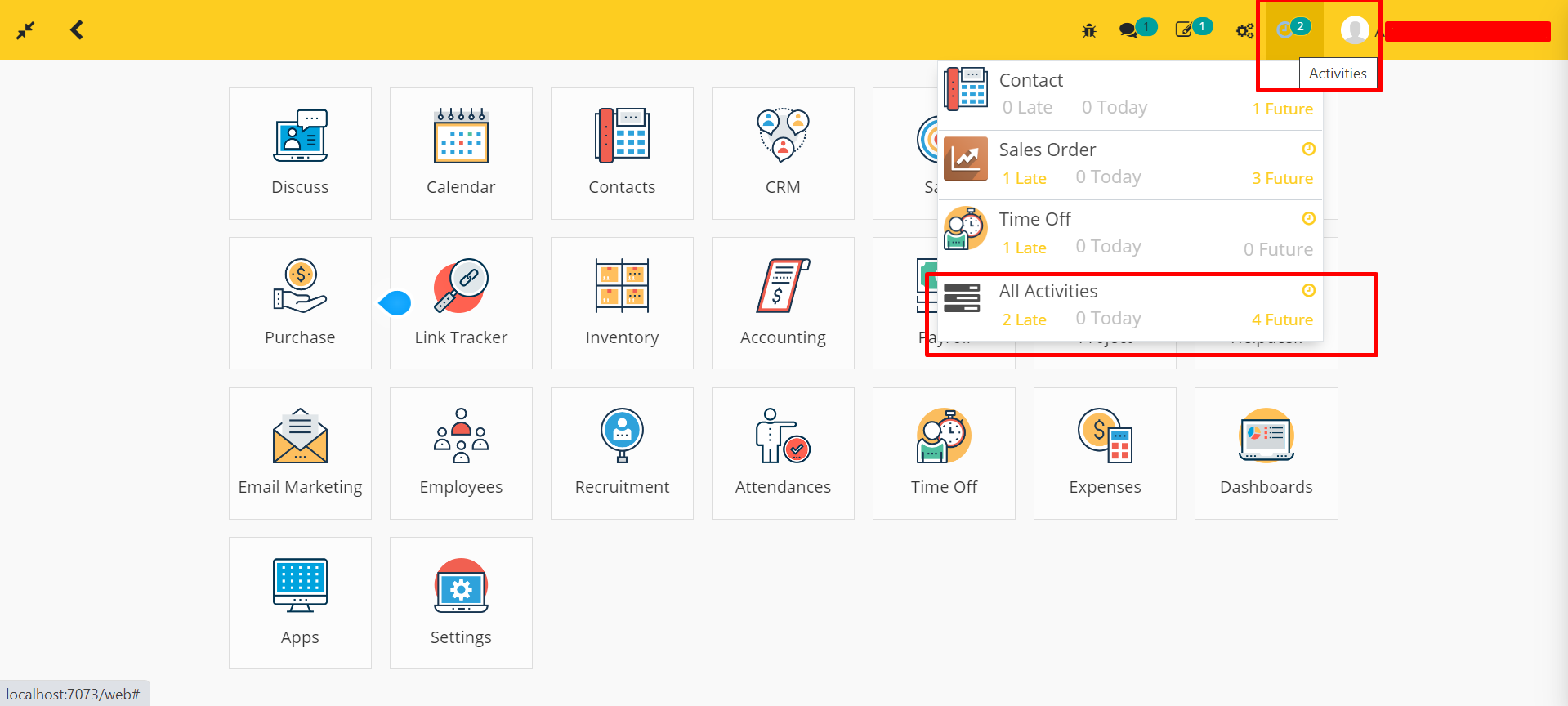Viewport: 1568px width, 706px height.
Task: Show Contact '1 Future' activities
Action: pyautogui.click(x=1283, y=109)
